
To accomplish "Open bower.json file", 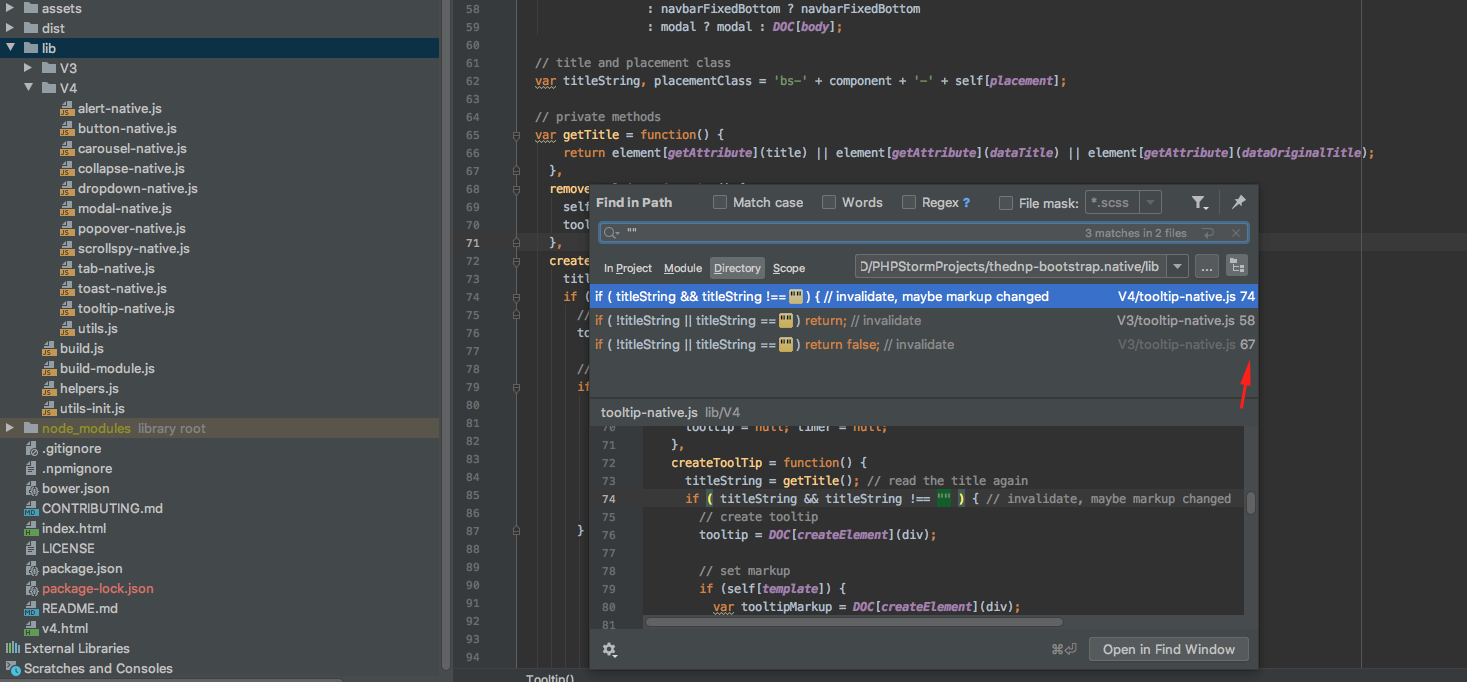I will [x=76, y=488].
